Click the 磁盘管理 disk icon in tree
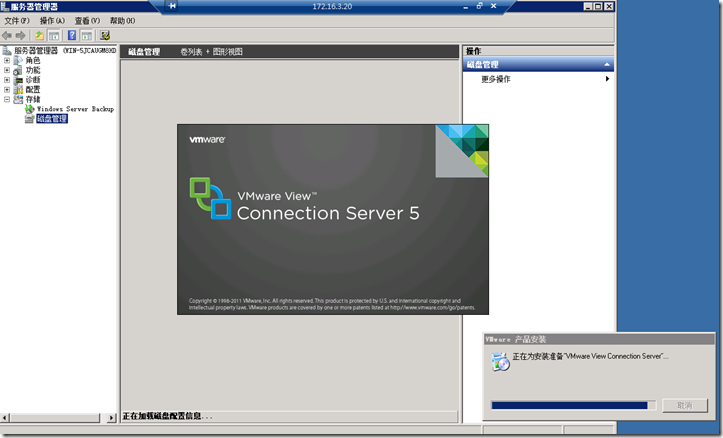The image size is (723, 438). coord(30,119)
